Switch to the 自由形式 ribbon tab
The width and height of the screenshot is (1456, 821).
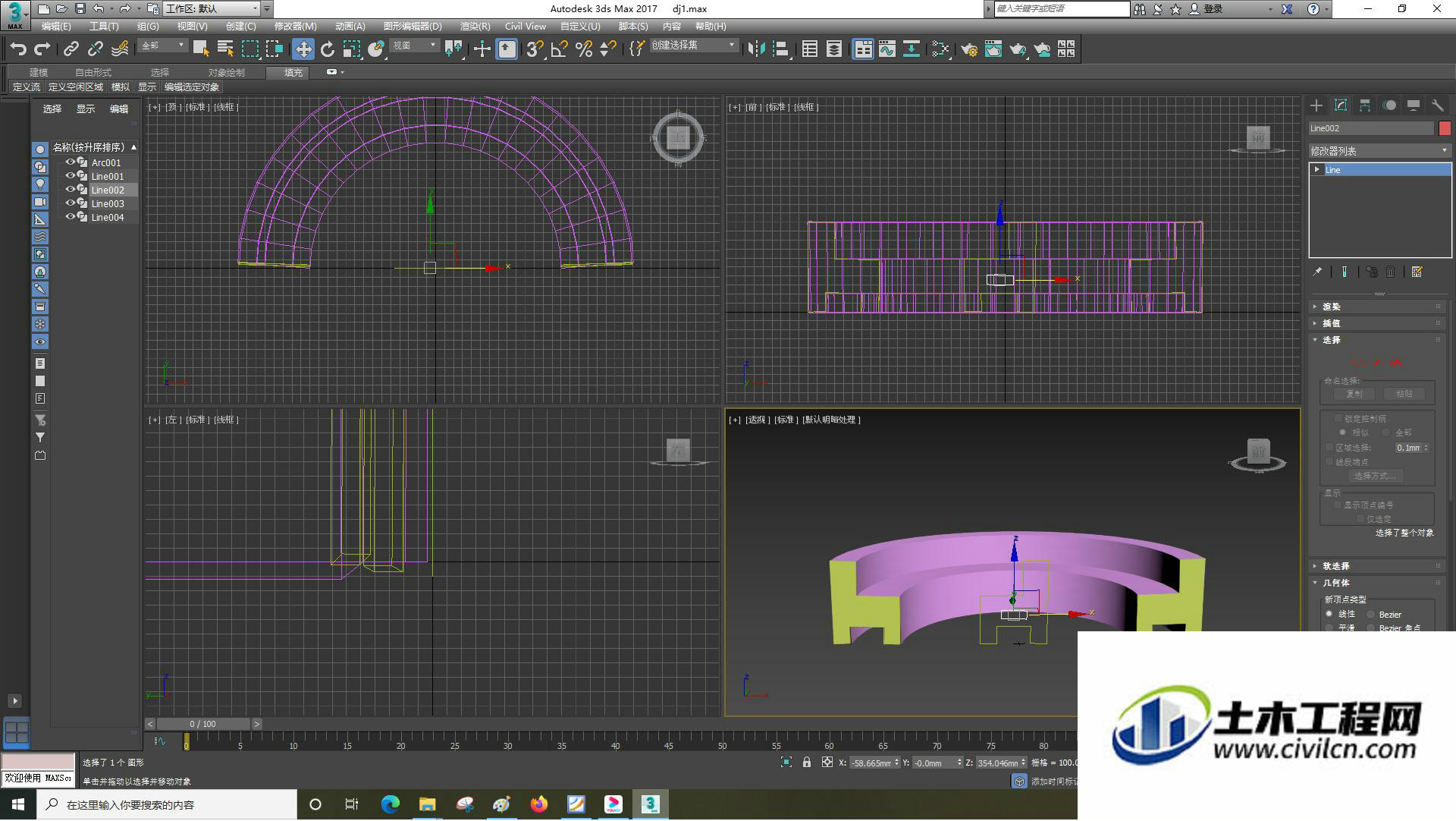(93, 73)
